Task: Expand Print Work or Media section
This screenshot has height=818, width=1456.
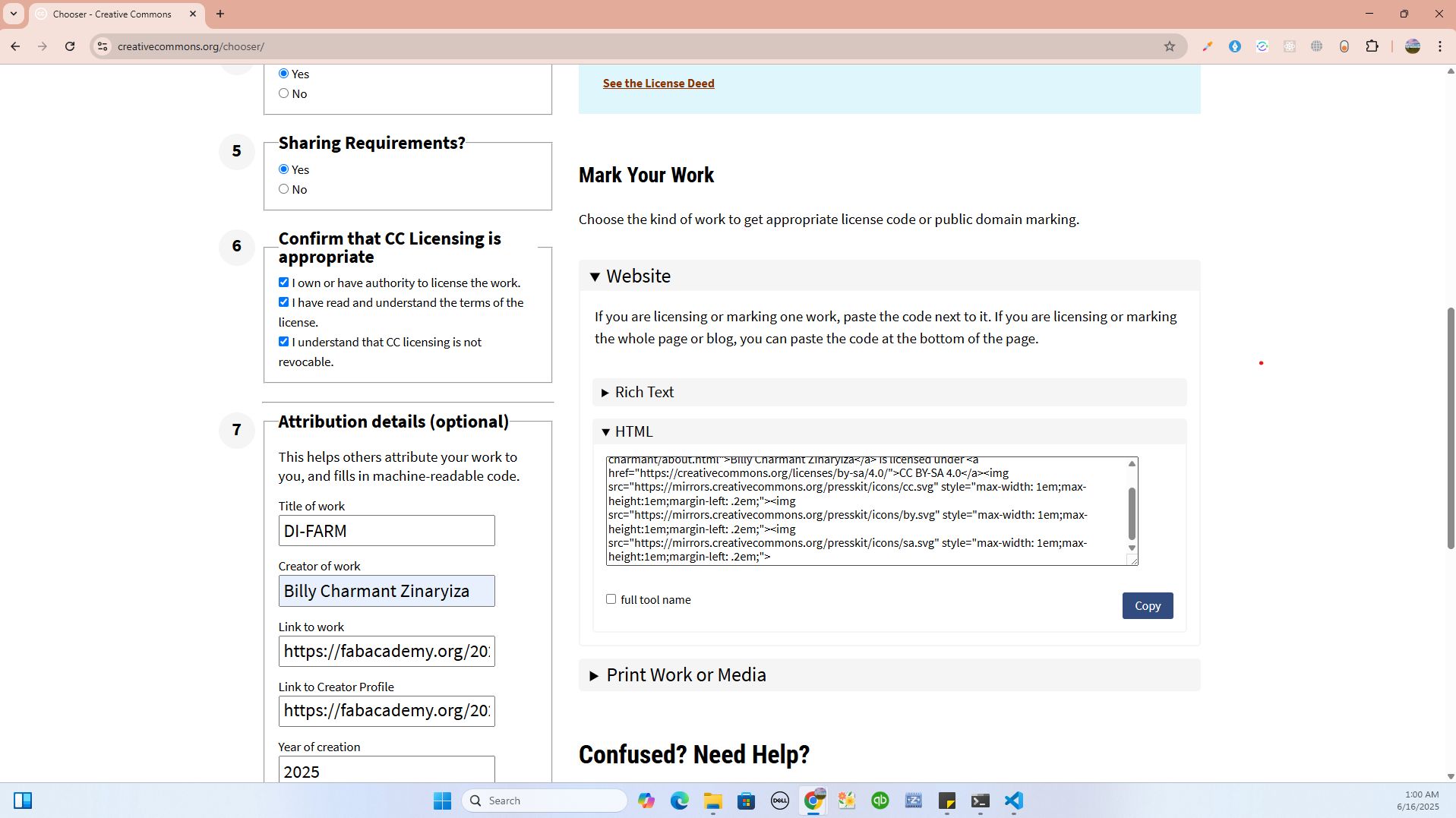Action: pos(889,675)
